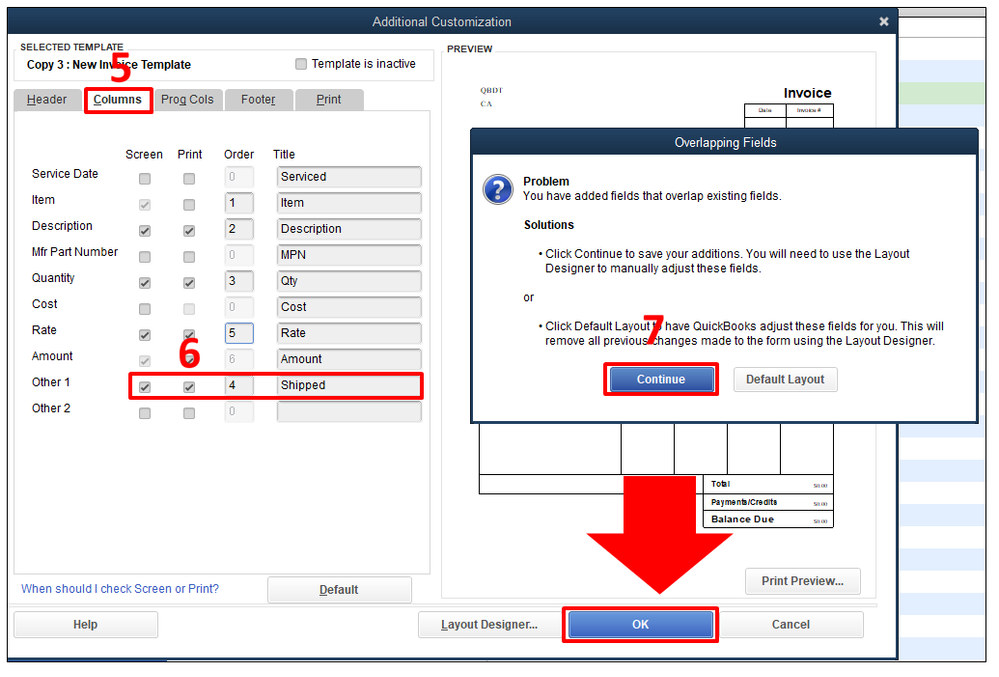
Task: Focus the Order field for Rate
Action: point(239,333)
